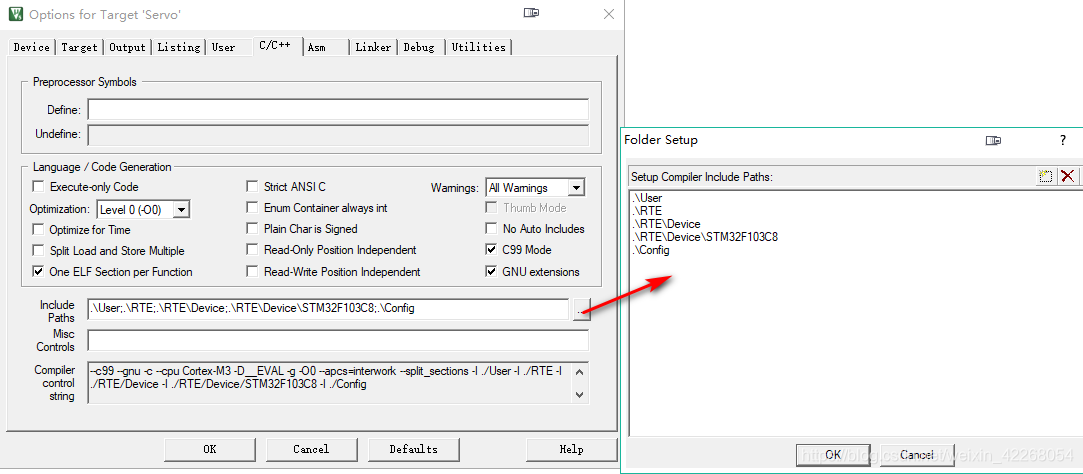Open the Optimization level dropdown
The width and height of the screenshot is (1083, 474).
[181, 209]
